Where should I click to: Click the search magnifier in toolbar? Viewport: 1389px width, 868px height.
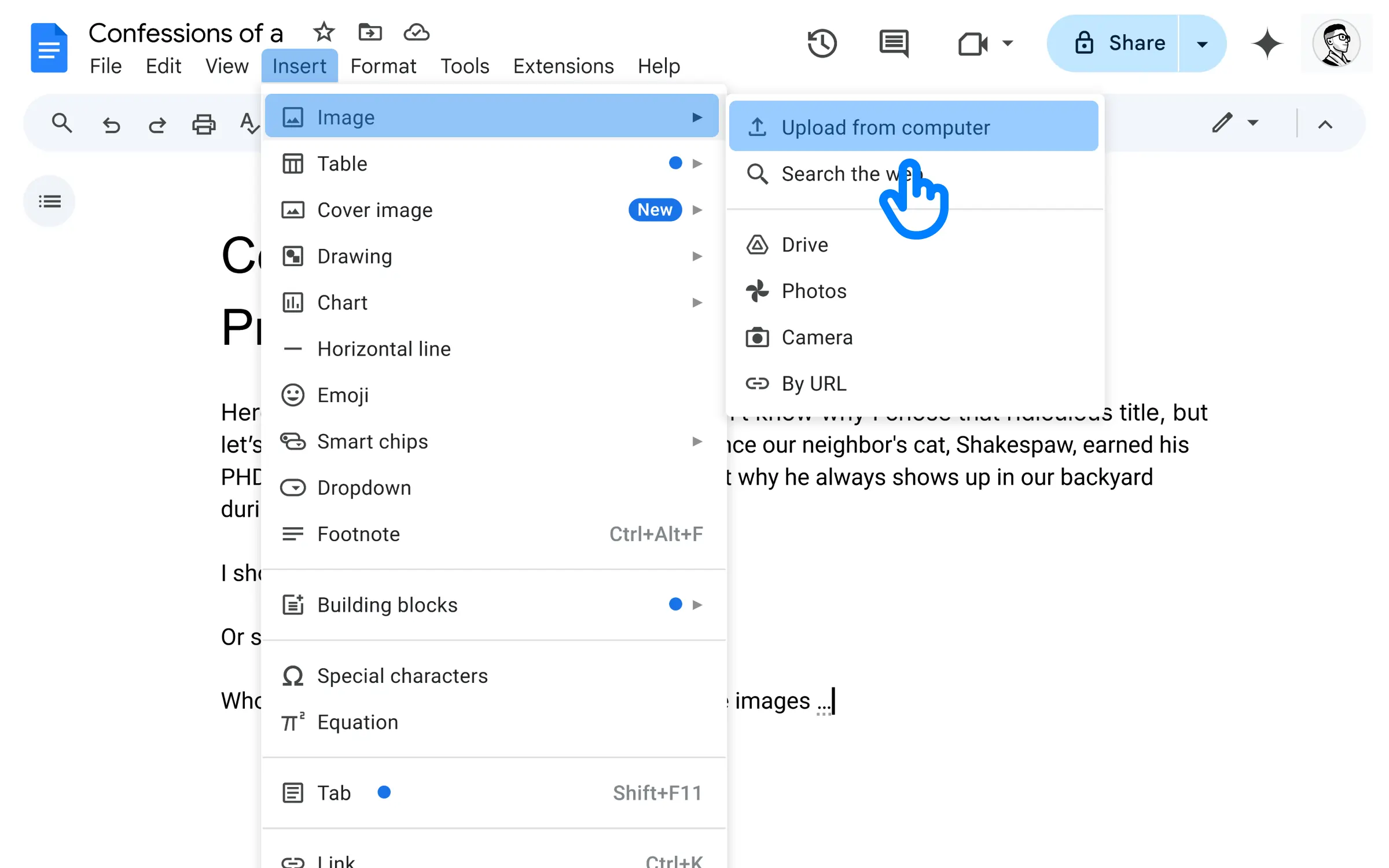pos(61,123)
